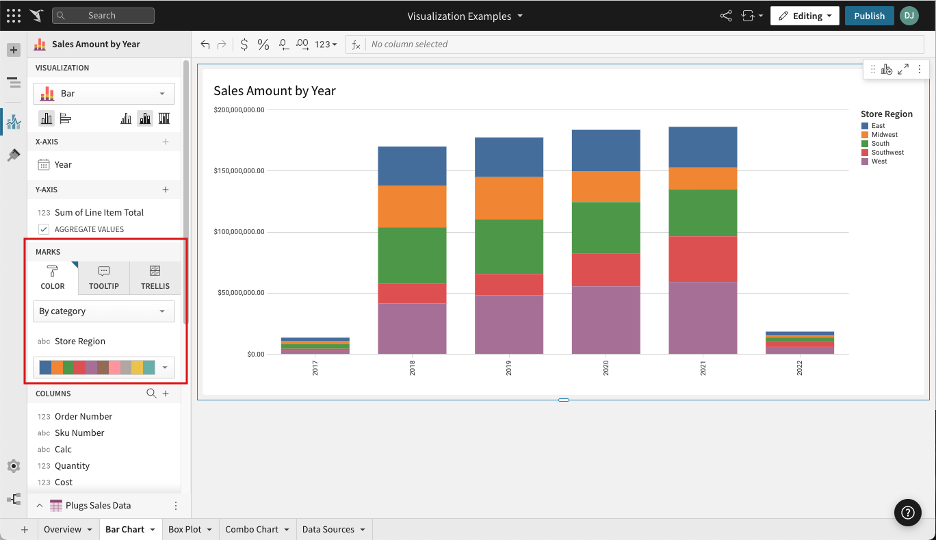
Task: Click the Publish button
Action: tap(869, 16)
